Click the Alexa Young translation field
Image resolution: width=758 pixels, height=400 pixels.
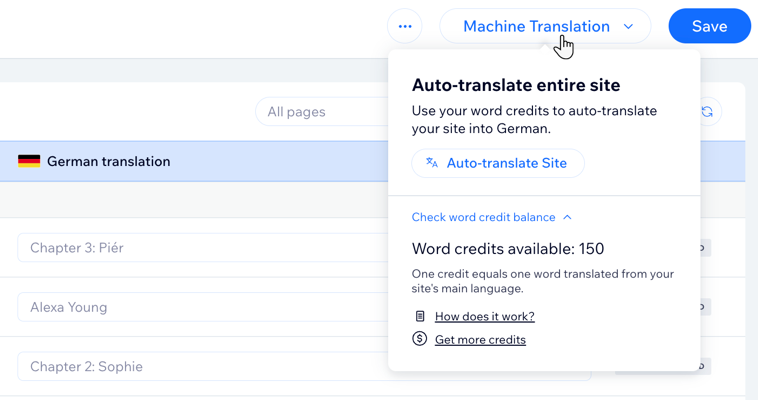pos(203,307)
